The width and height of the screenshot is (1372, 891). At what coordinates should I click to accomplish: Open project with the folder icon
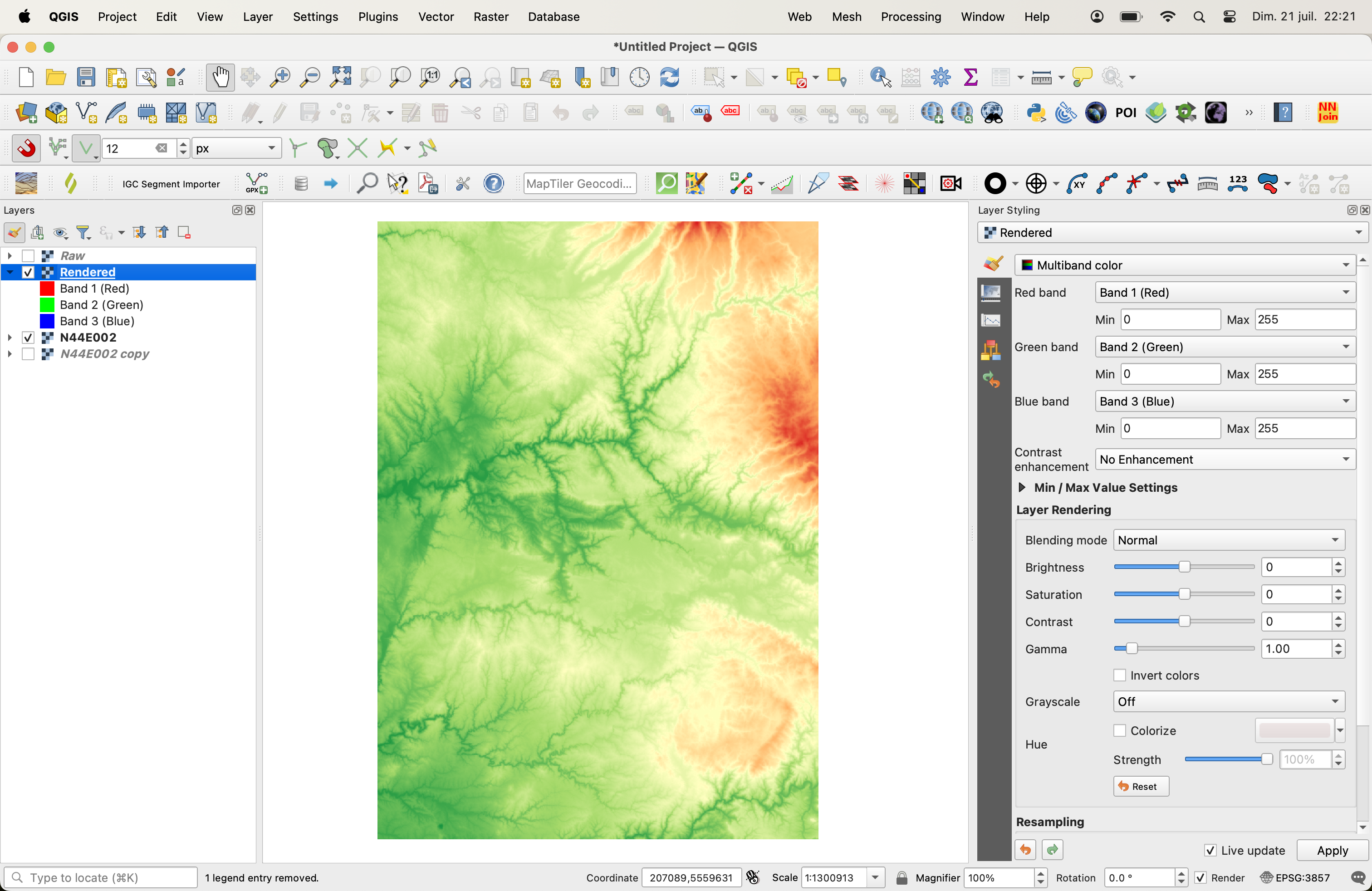coord(56,77)
